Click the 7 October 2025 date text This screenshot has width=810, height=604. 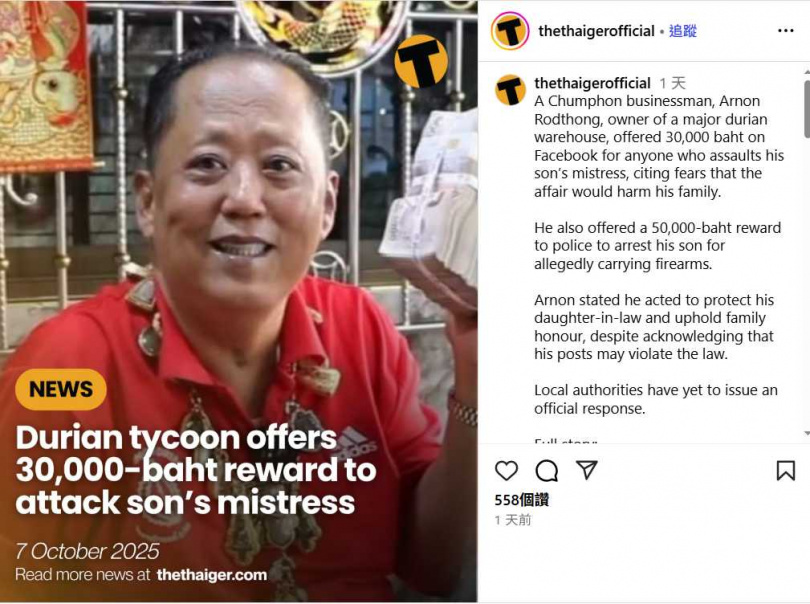tap(87, 551)
